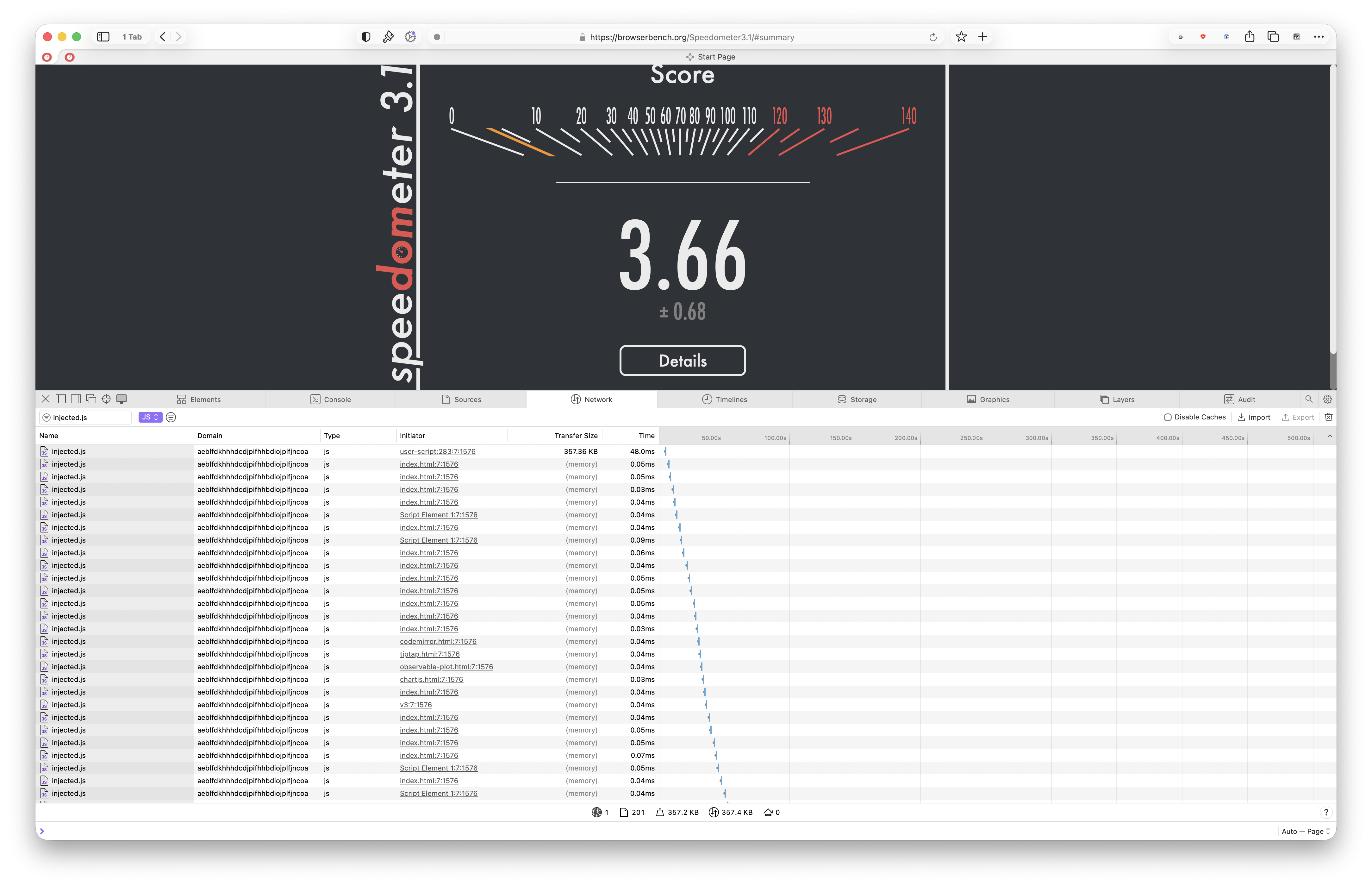This screenshot has width=1372, height=887.
Task: Clear network items with the trash icon
Action: [x=1328, y=417]
